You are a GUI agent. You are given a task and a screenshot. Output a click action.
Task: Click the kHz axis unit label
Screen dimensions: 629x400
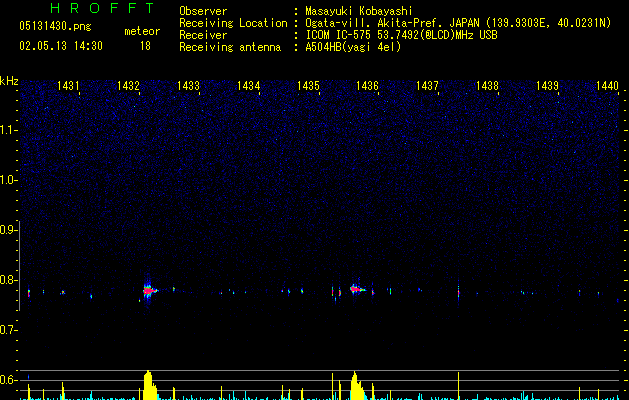(x=9, y=81)
